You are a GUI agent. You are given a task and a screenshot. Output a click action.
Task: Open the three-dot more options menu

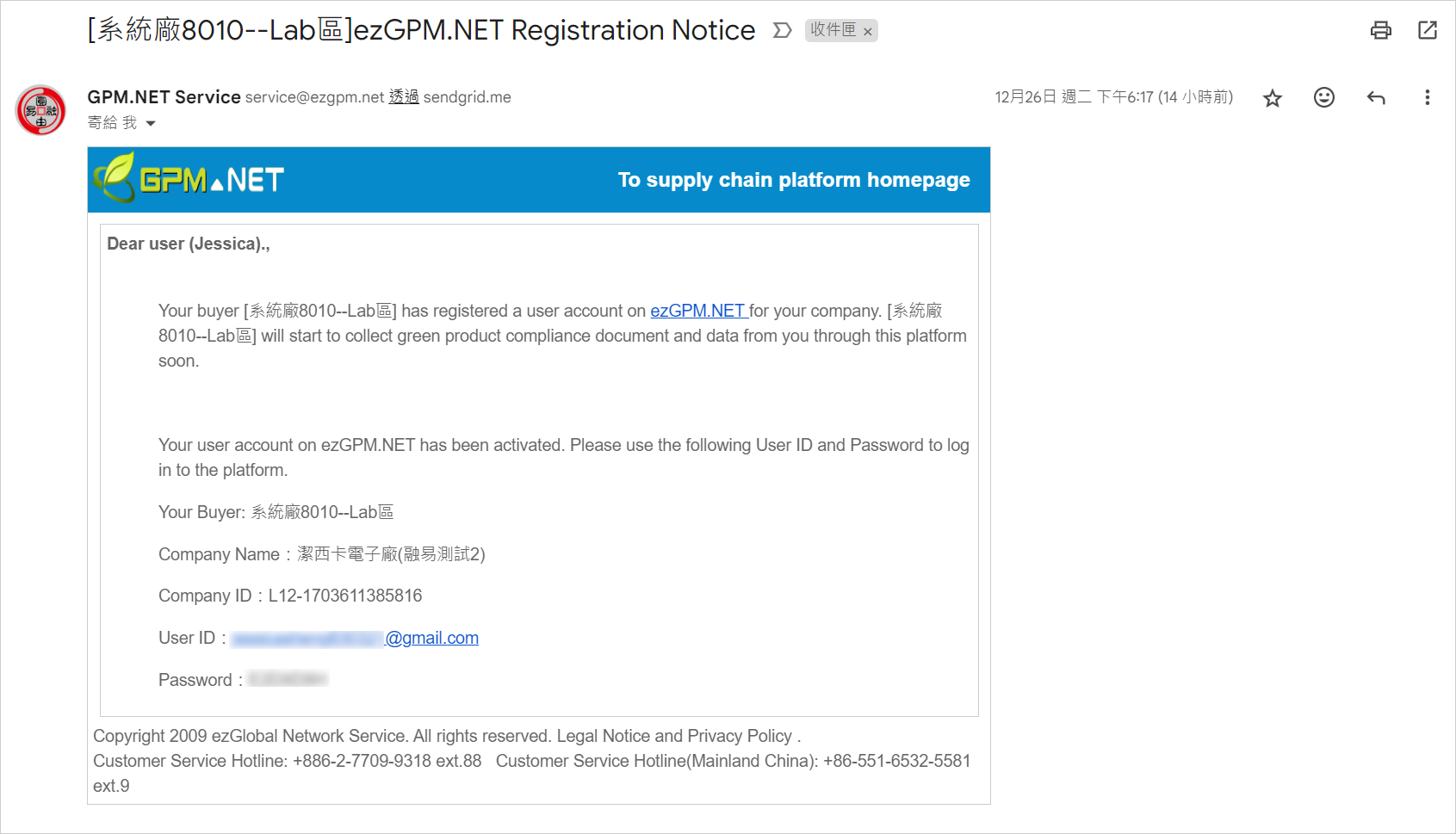1428,97
